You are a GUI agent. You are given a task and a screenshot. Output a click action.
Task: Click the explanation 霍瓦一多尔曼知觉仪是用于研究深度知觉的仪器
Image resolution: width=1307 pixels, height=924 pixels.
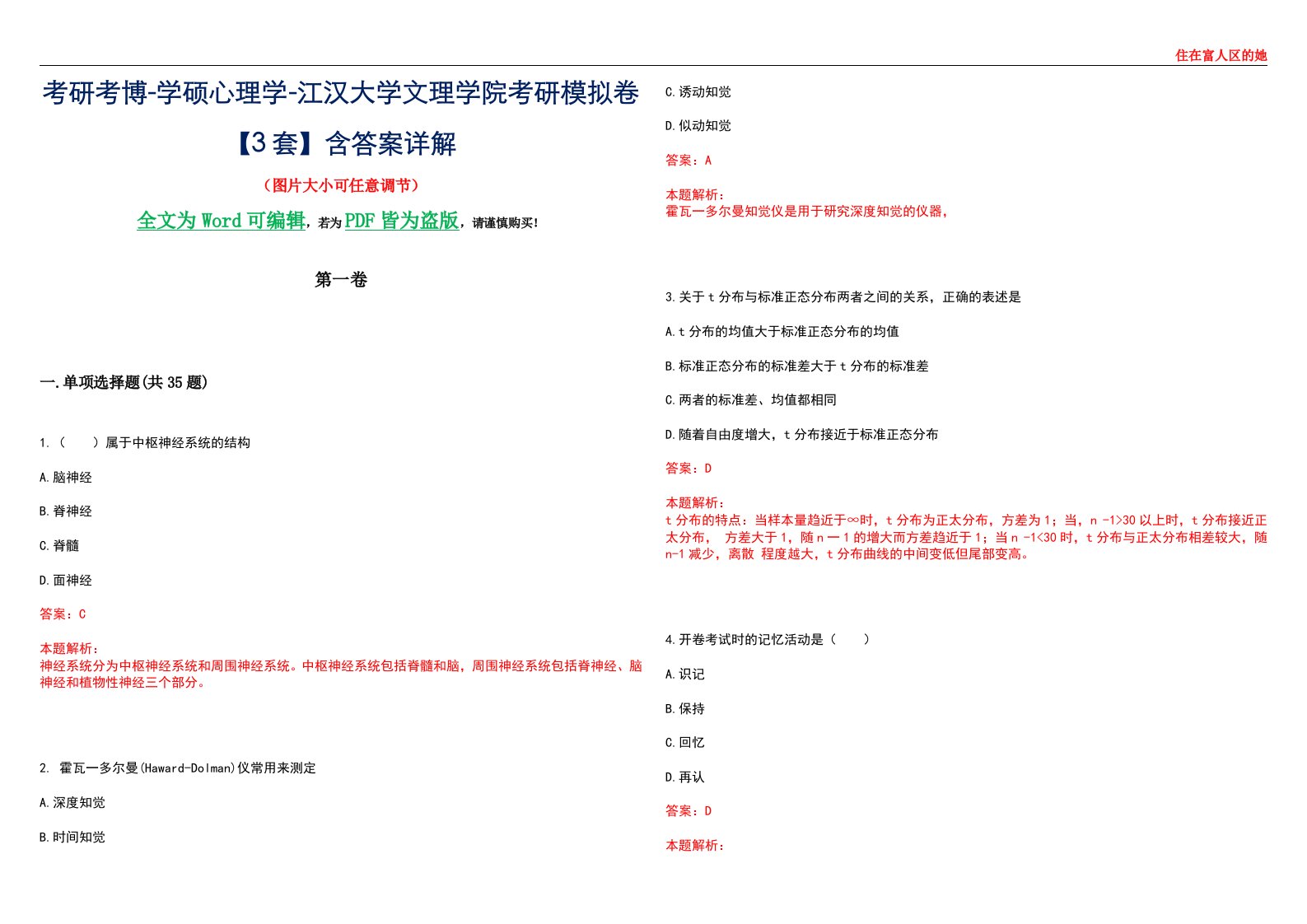point(807,212)
